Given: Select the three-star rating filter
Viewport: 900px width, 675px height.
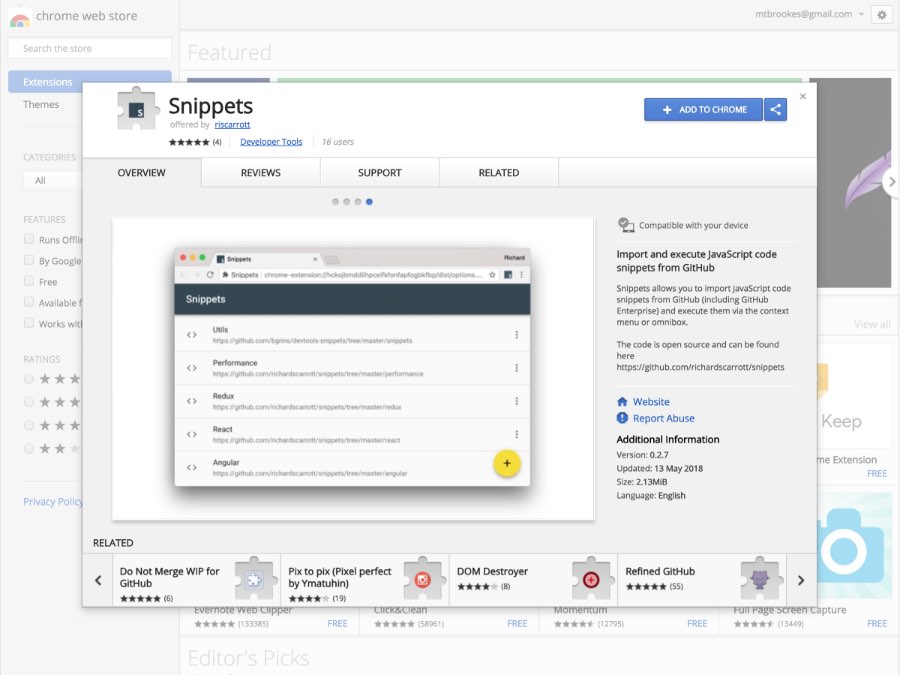Looking at the screenshot, I should pyautogui.click(x=30, y=425).
